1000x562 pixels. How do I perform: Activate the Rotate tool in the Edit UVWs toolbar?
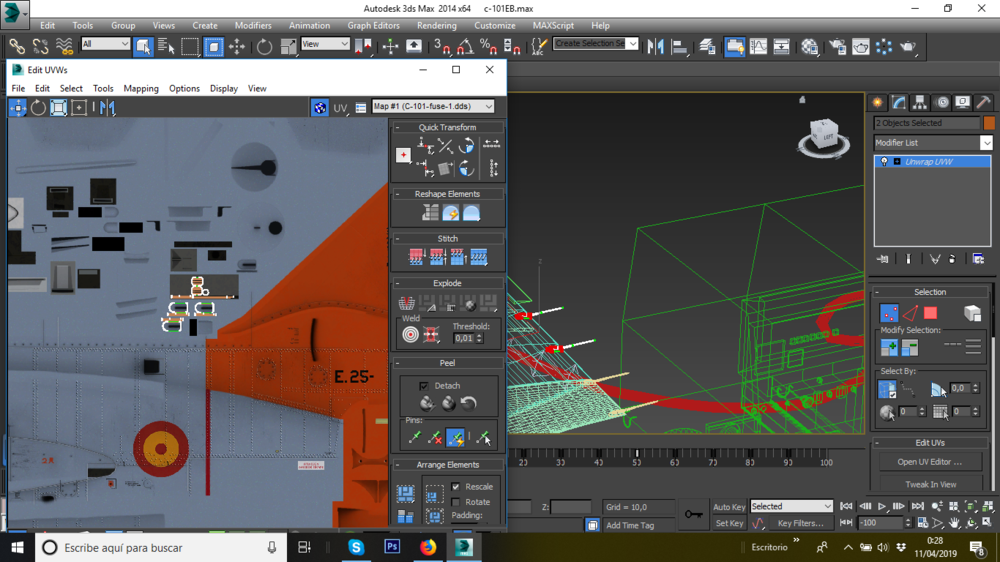(x=38, y=108)
